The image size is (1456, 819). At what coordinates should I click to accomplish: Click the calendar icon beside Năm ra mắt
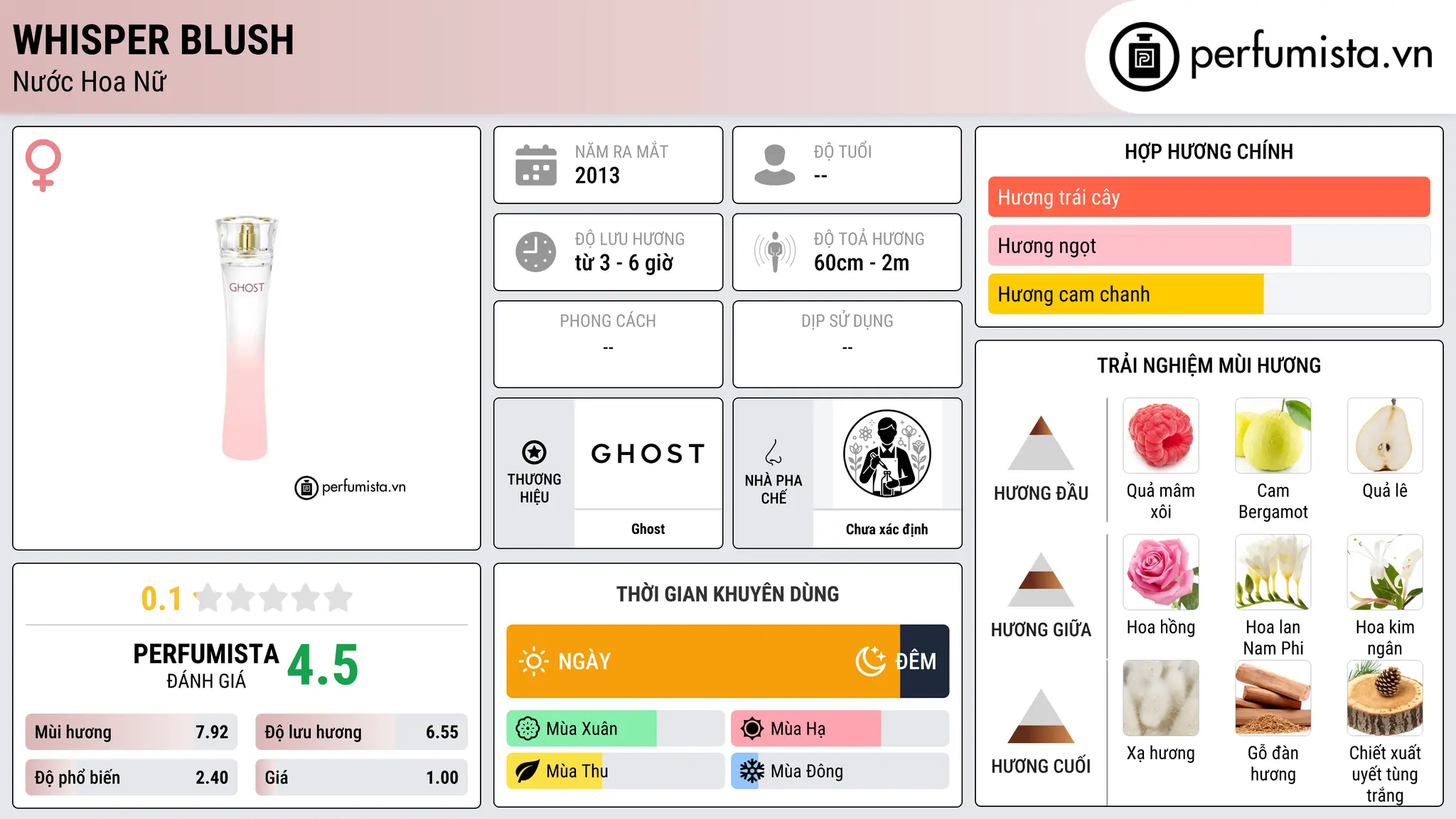tap(536, 165)
